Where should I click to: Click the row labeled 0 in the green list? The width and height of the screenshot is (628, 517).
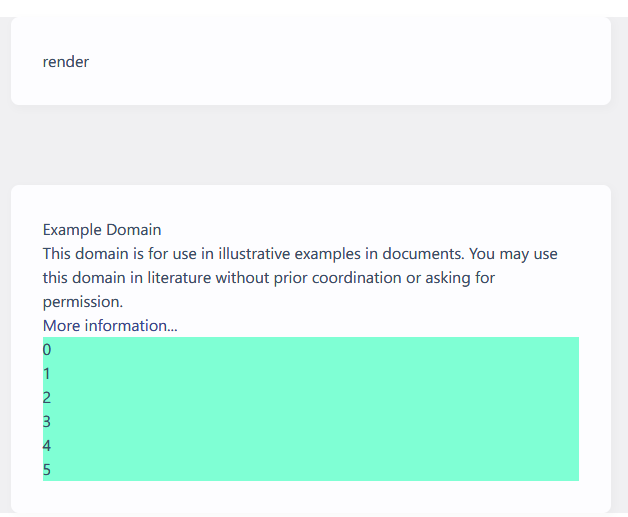311,349
